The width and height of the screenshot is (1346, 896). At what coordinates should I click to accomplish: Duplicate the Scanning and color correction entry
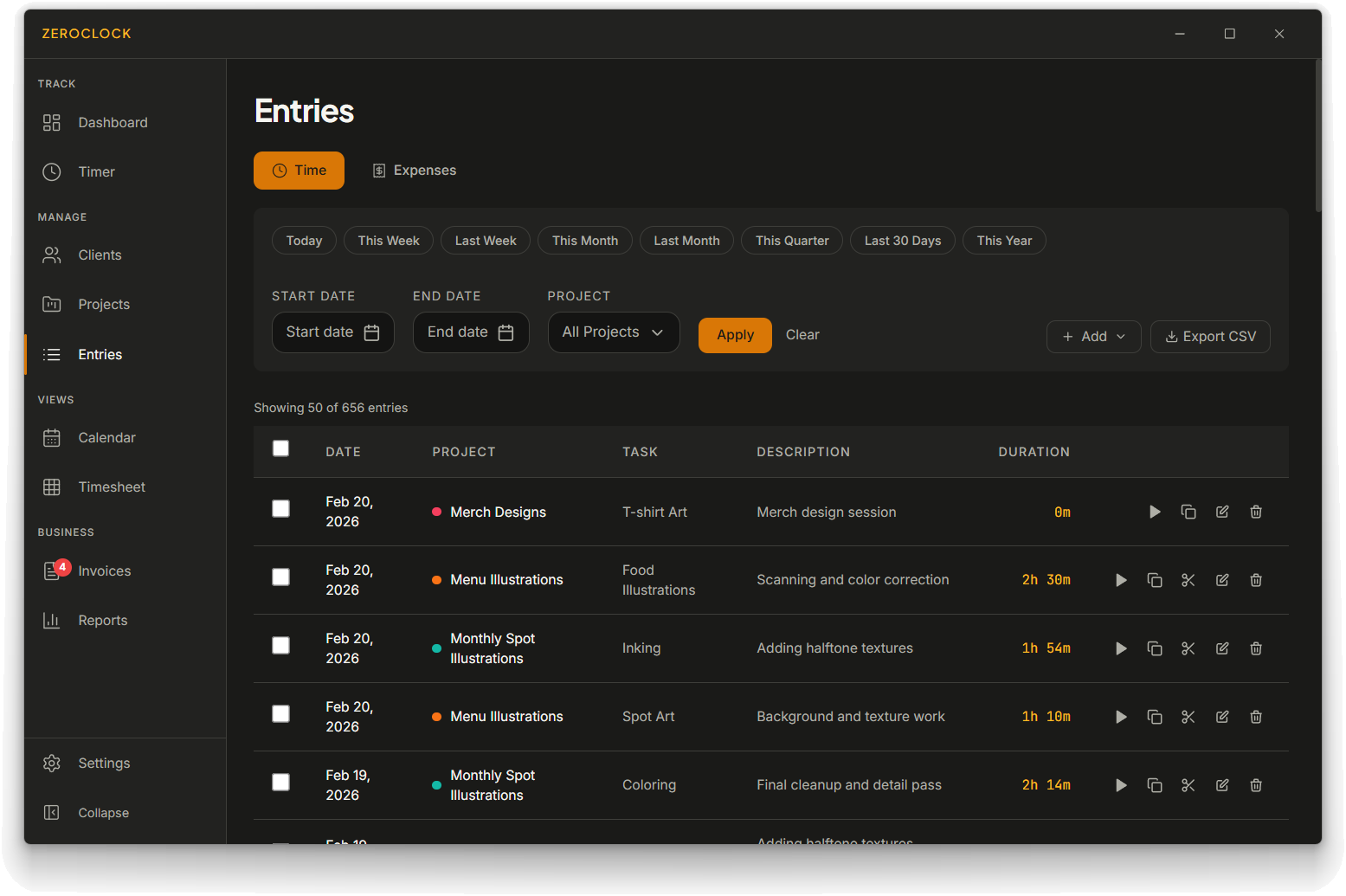(1155, 580)
